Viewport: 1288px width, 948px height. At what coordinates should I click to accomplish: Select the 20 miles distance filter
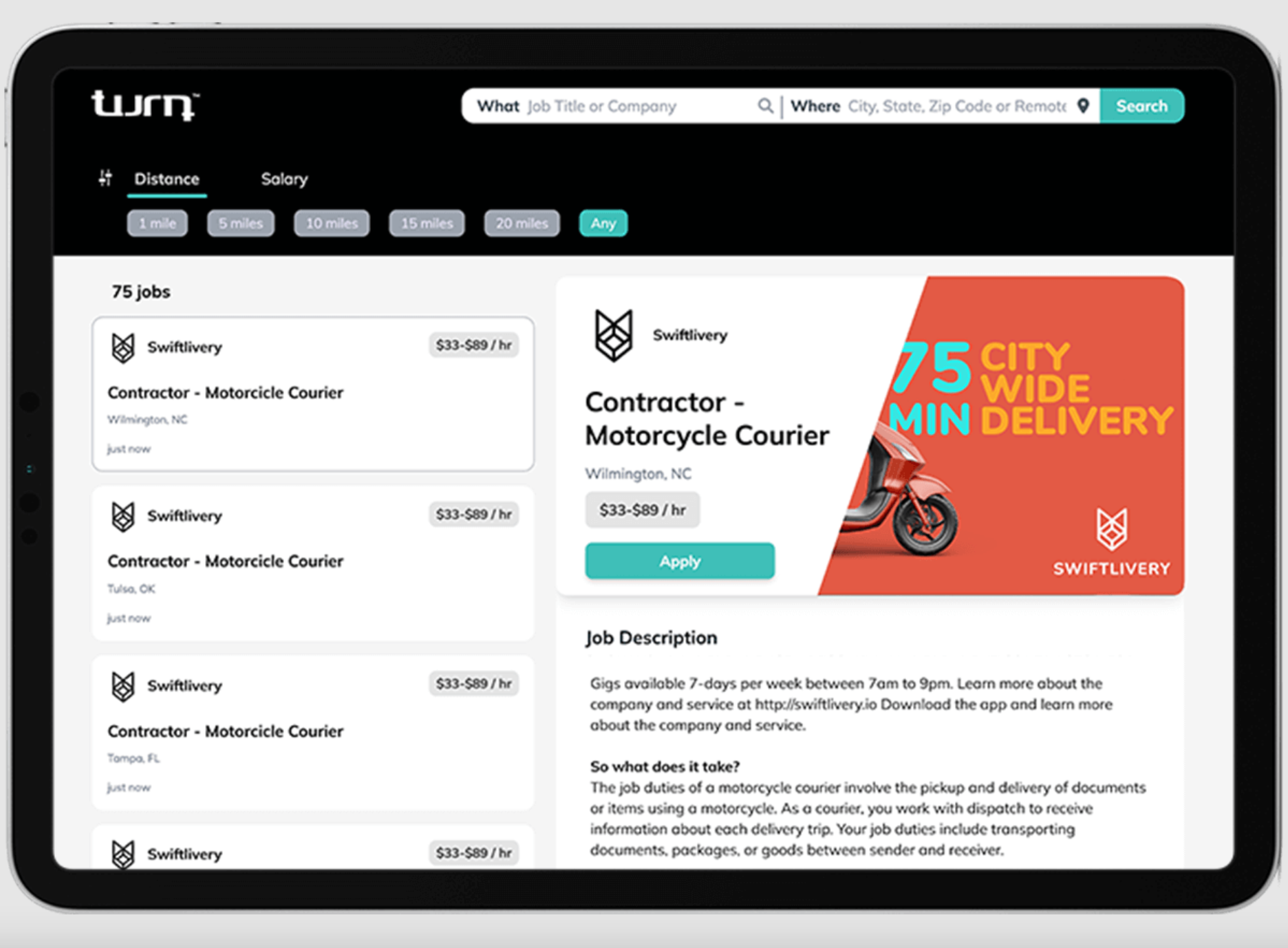coord(522,223)
